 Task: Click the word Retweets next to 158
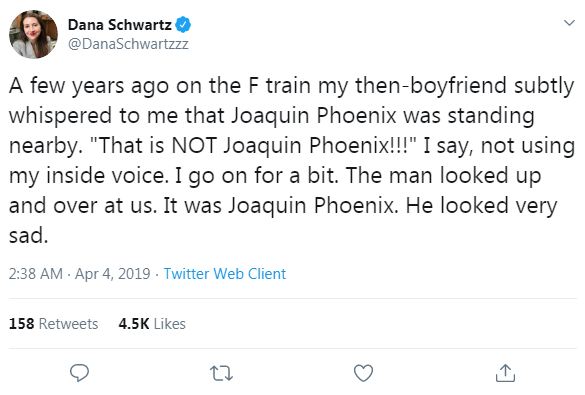[x=68, y=324]
